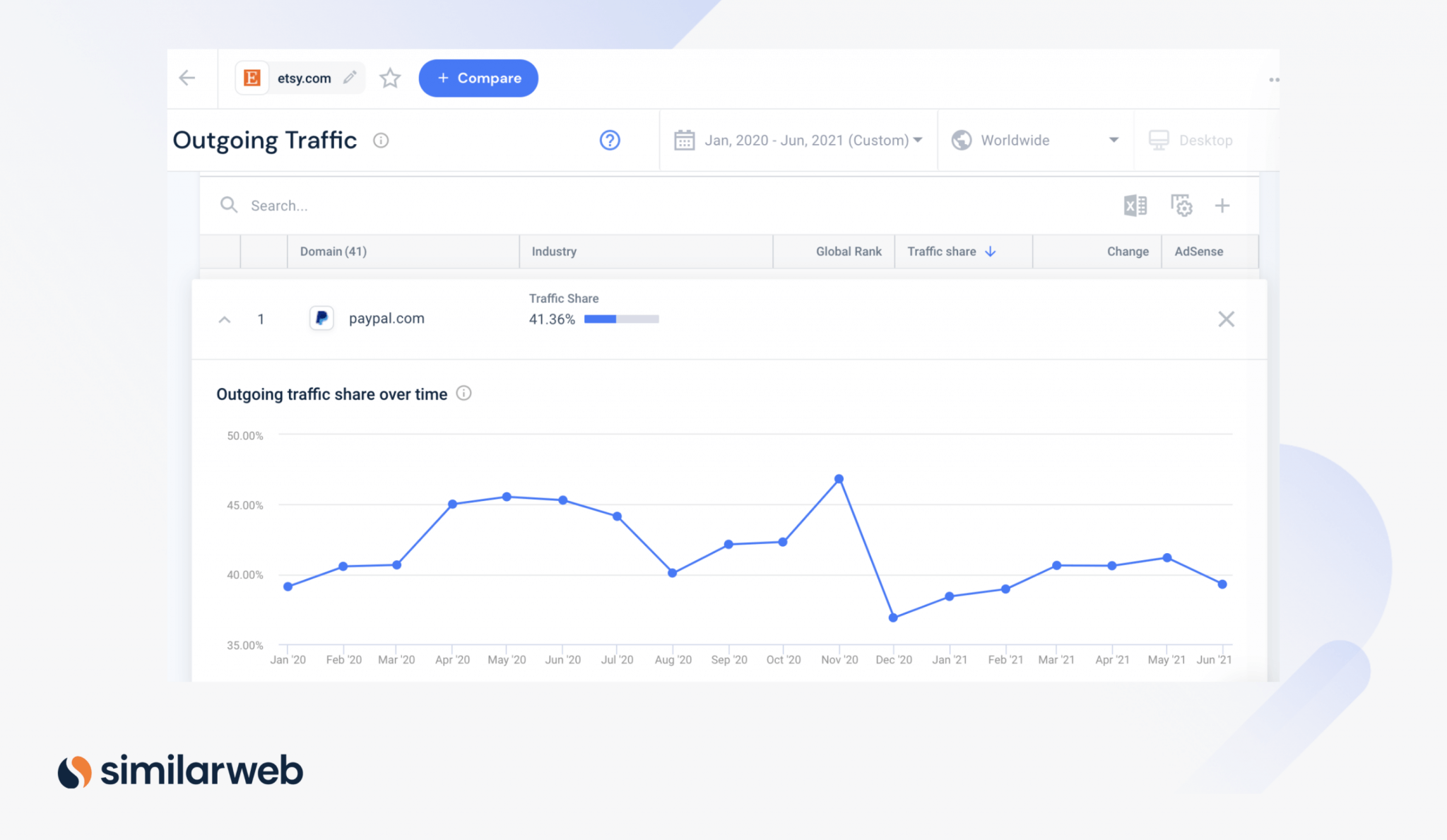Select the May '20 data point
Screen dimensions: 1447x840
(x=507, y=497)
